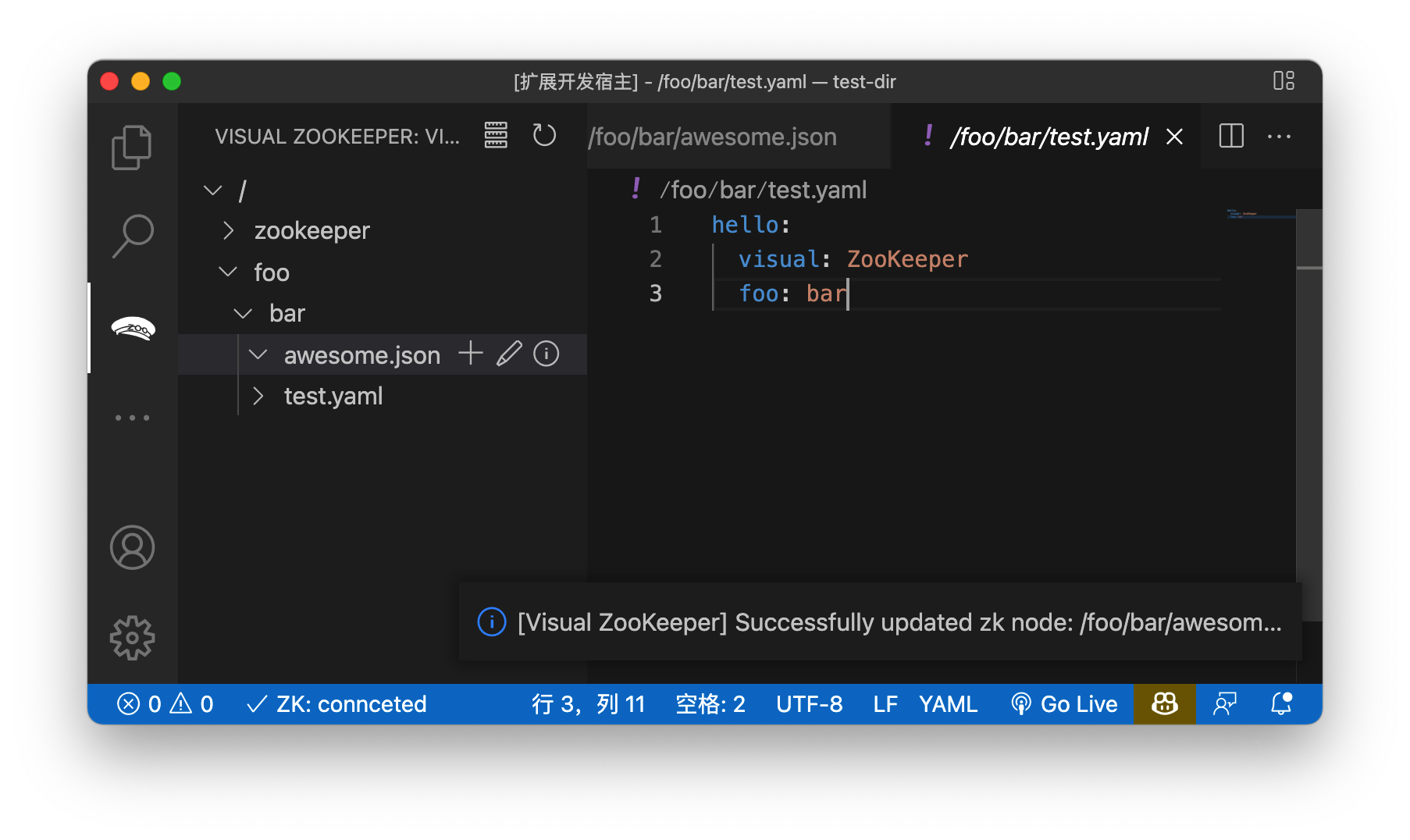Open the Explorer view in activity bar

click(132, 147)
